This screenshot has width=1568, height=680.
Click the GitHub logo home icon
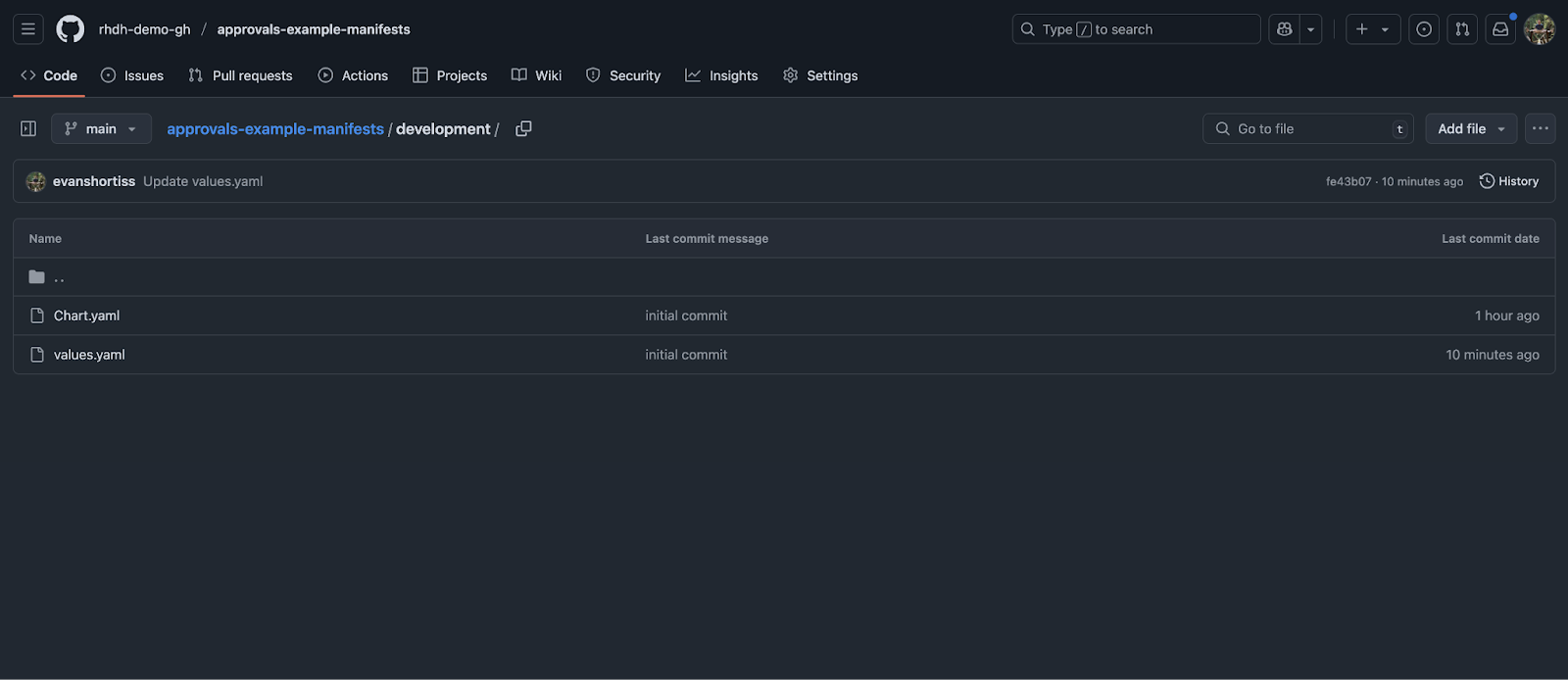coord(71,29)
